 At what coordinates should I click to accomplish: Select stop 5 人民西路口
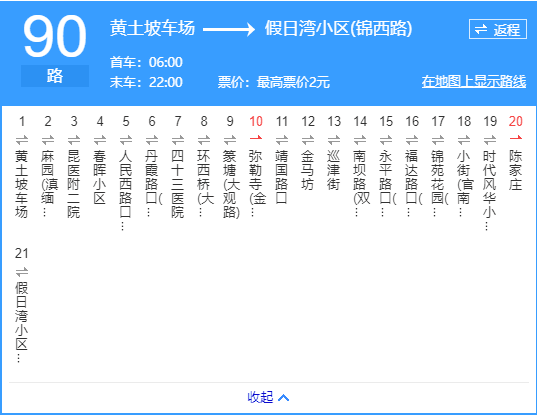(x=126, y=190)
